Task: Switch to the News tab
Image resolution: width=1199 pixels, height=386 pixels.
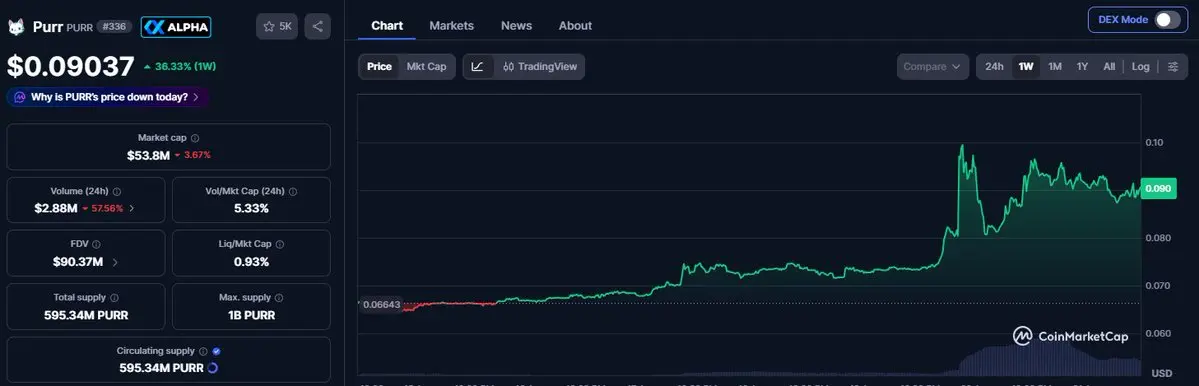Action: coord(516,26)
